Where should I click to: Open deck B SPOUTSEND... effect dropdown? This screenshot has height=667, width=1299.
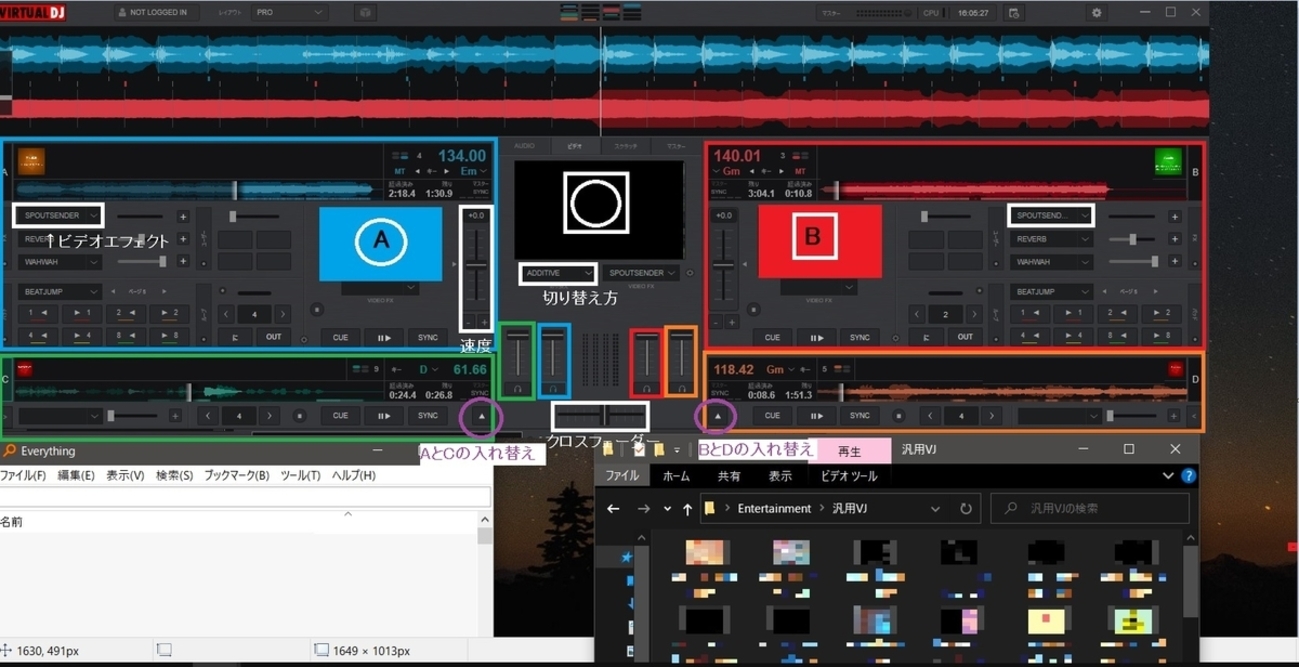pyautogui.click(x=1050, y=216)
